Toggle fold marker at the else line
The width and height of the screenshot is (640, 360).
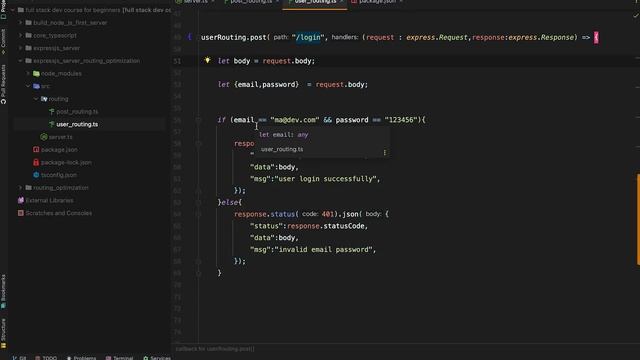[198, 202]
